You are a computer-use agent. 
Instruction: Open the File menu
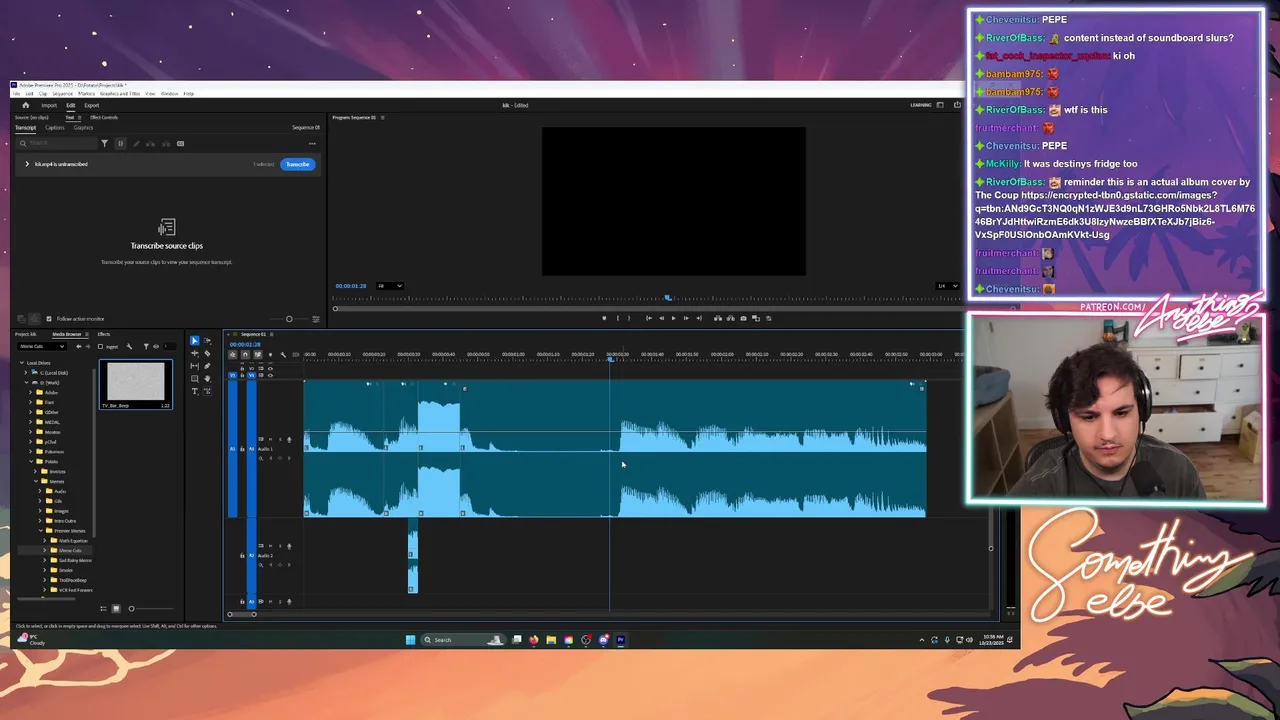(x=16, y=94)
